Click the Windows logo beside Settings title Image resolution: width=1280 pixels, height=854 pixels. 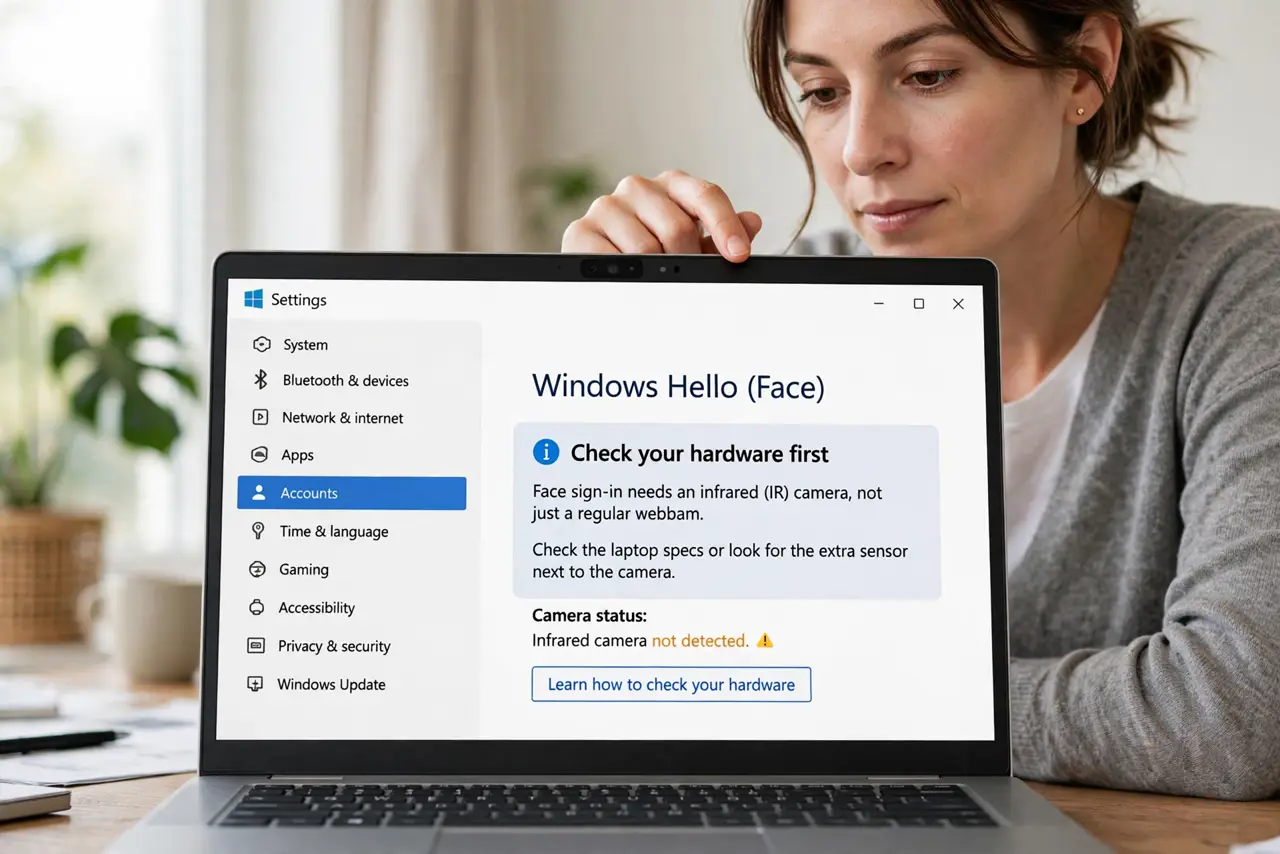coord(253,299)
